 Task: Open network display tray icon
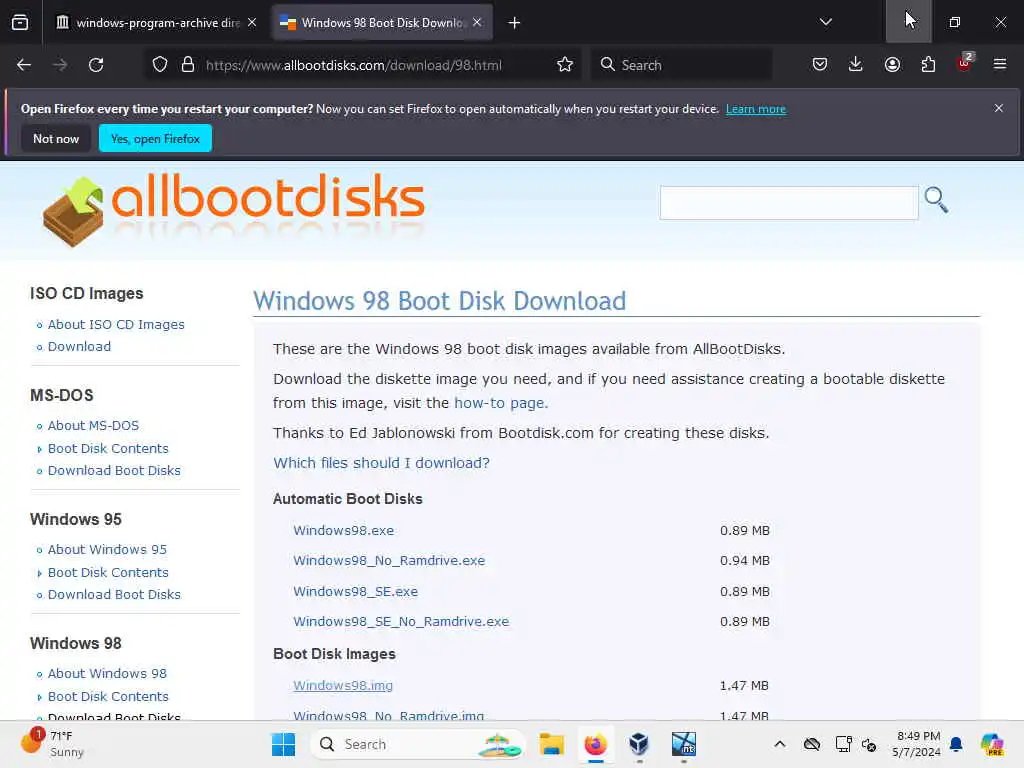point(843,744)
